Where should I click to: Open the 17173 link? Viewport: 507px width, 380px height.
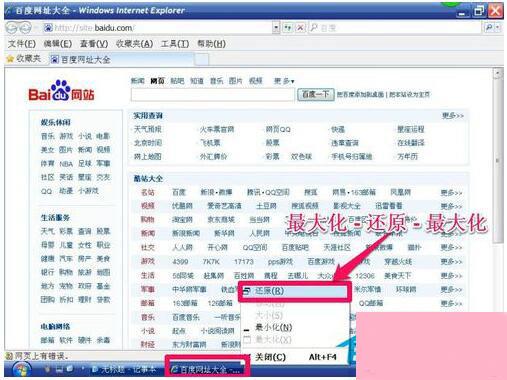coord(244,262)
